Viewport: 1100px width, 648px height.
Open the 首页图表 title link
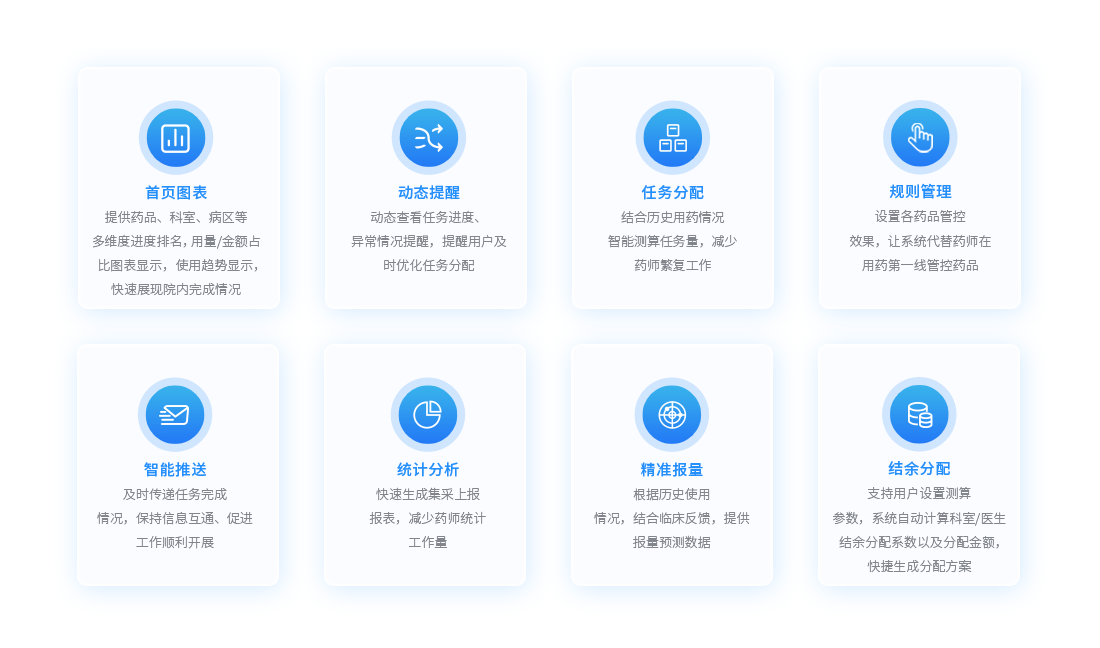coord(176,193)
